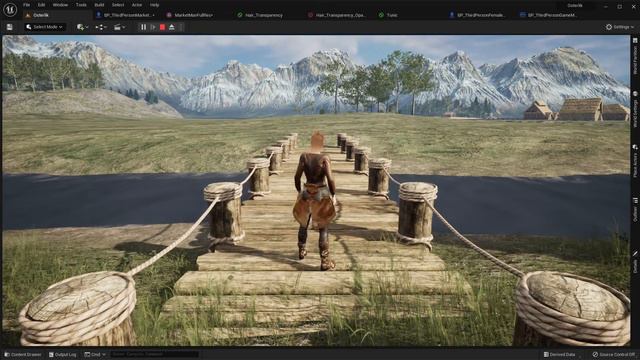Eject from the player controller

click(172, 27)
